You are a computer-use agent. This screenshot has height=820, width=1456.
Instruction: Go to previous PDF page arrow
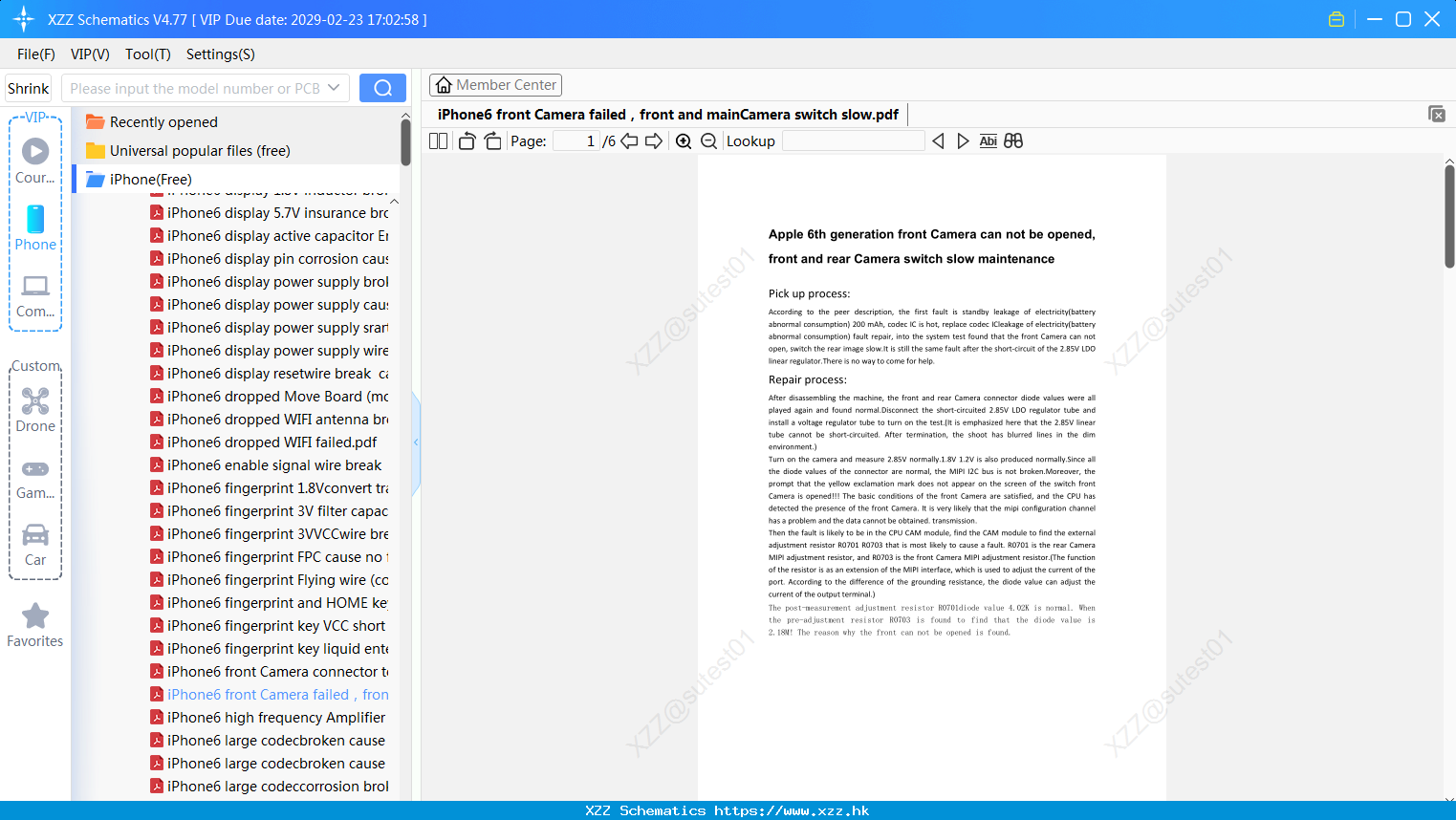pyautogui.click(x=629, y=141)
